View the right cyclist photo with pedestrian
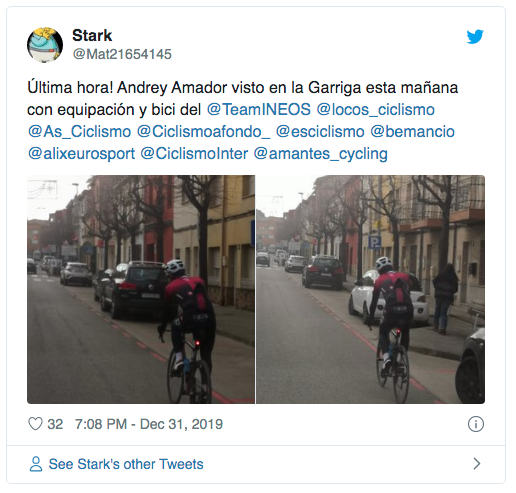This screenshot has width=516, height=493. (x=371, y=289)
